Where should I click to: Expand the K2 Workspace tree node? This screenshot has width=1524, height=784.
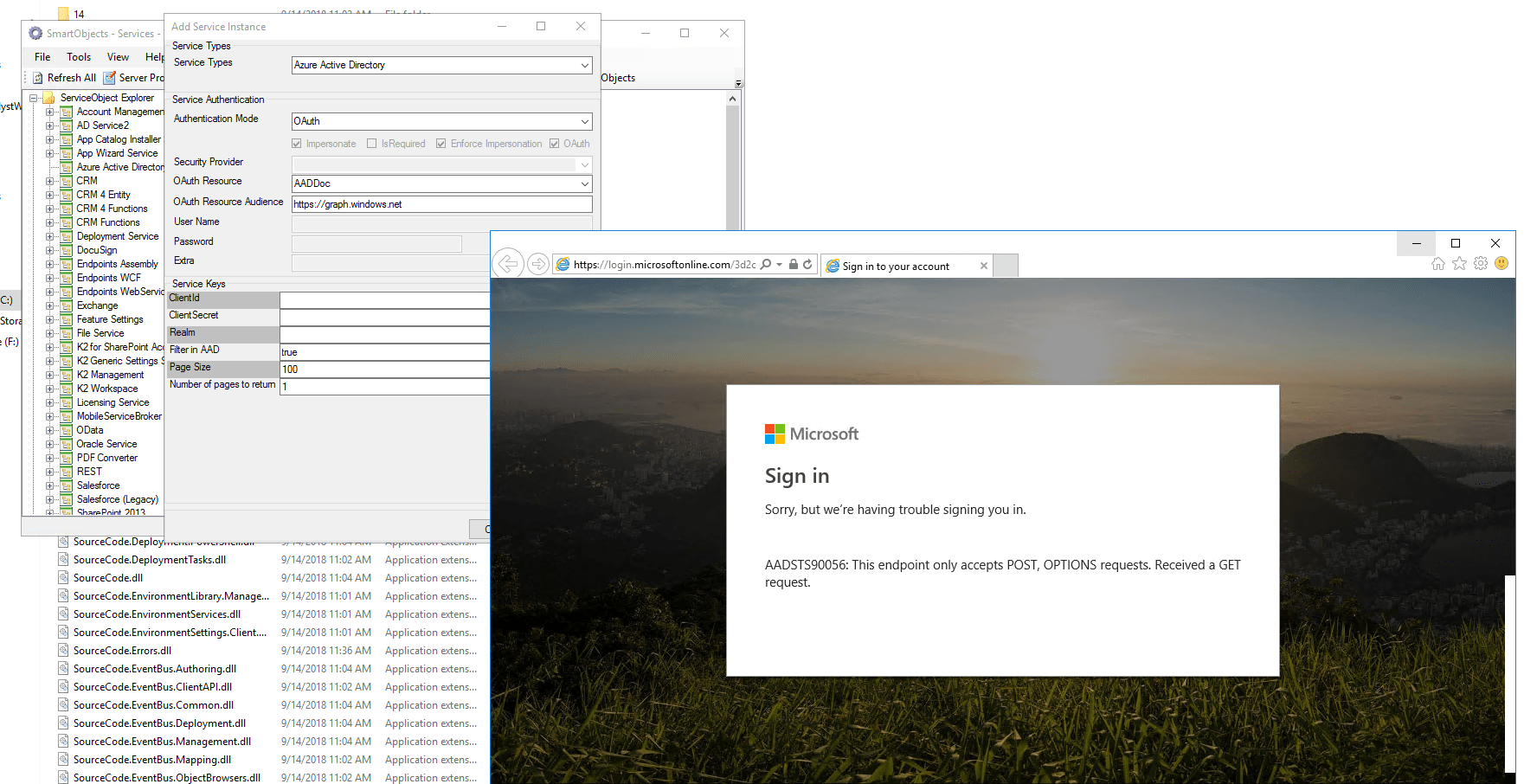[x=50, y=389]
